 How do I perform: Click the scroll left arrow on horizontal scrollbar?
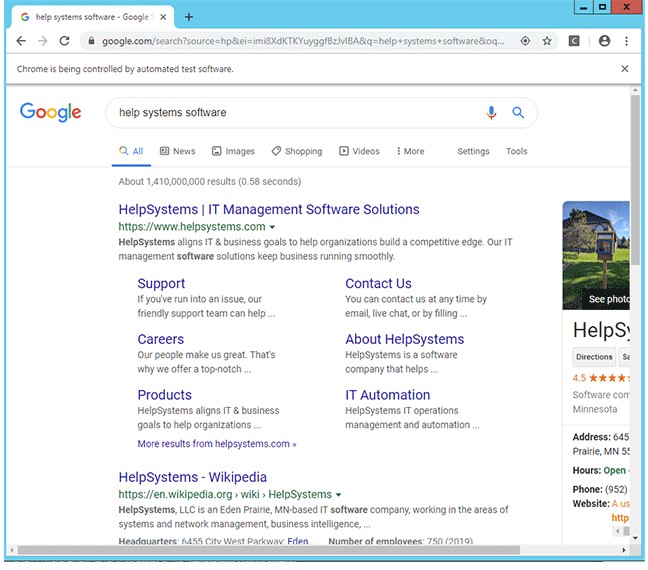click(x=12, y=550)
